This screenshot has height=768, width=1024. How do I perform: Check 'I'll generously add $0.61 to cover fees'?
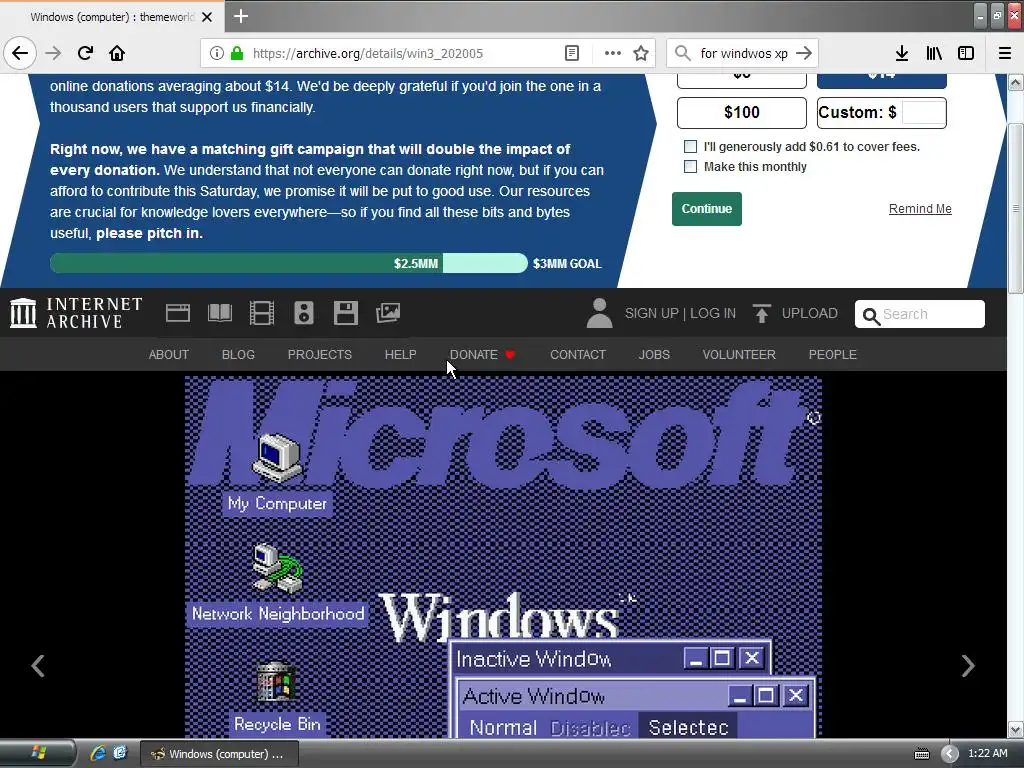(690, 146)
